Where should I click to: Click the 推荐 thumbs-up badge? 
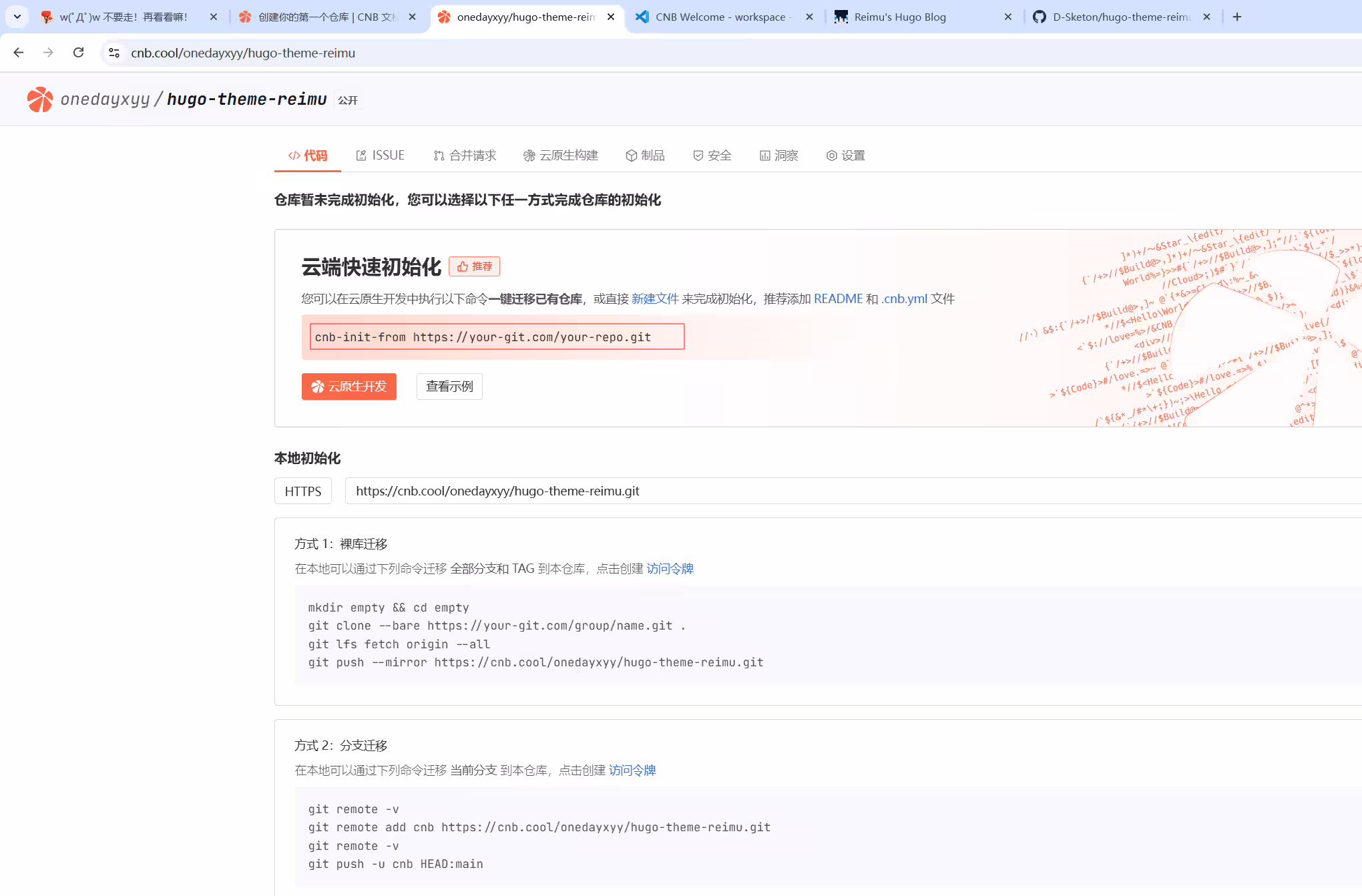tap(475, 266)
